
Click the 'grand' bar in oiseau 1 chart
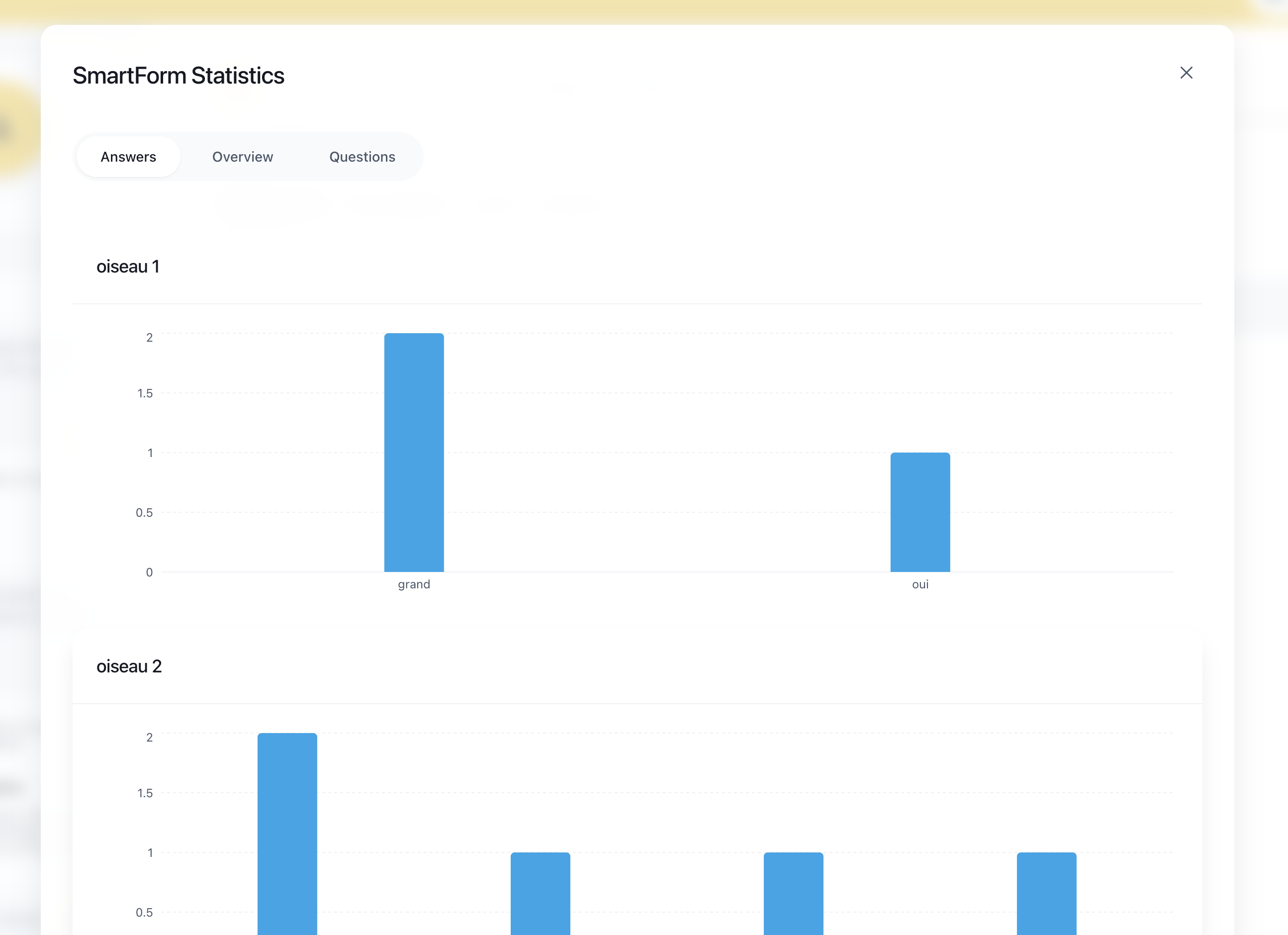coord(413,452)
